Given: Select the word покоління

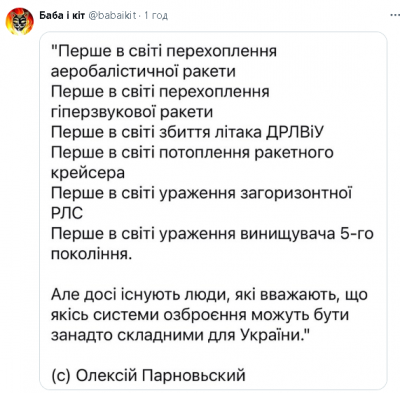Looking at the screenshot, I should (x=89, y=254).
